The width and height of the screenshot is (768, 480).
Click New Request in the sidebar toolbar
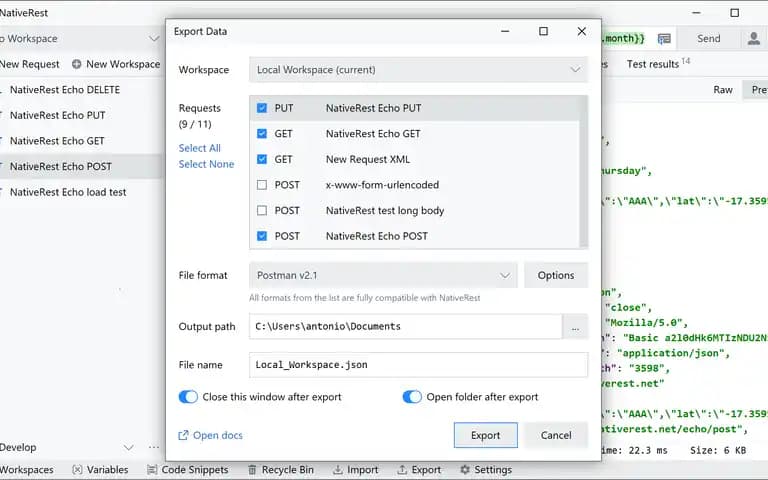(29, 64)
